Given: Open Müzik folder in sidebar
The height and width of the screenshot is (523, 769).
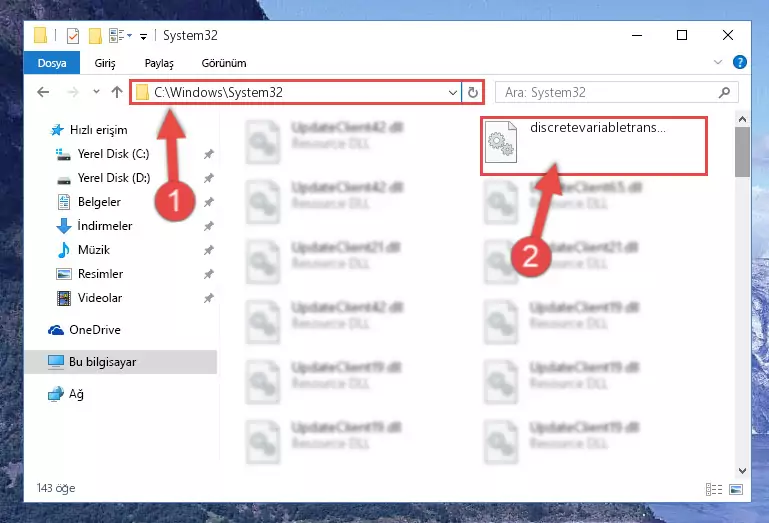Looking at the screenshot, I should pos(94,250).
